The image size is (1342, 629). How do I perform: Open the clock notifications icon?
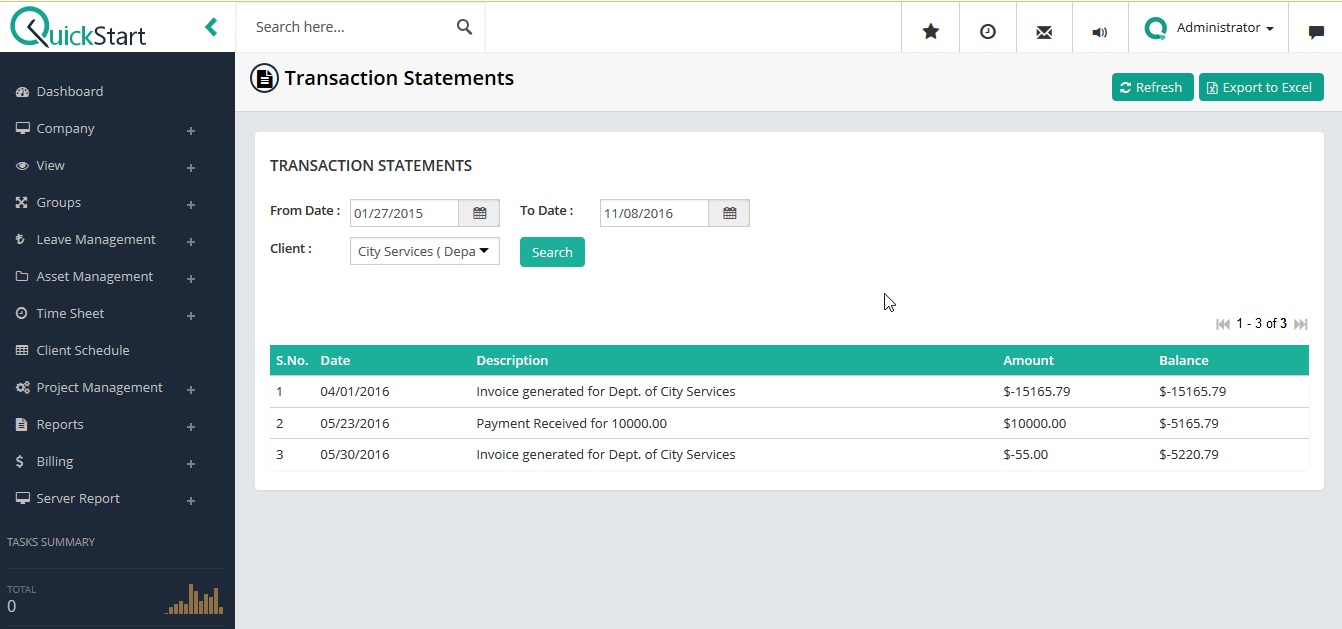click(987, 30)
